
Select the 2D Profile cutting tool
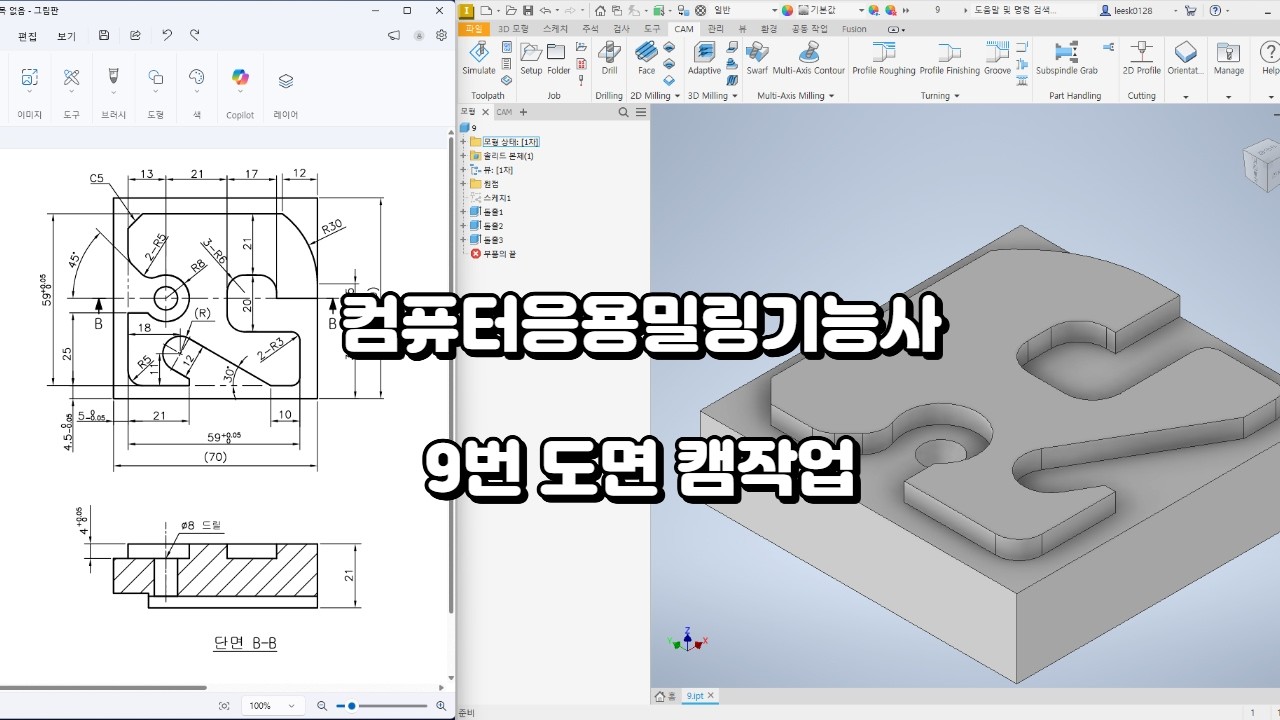[1141, 58]
